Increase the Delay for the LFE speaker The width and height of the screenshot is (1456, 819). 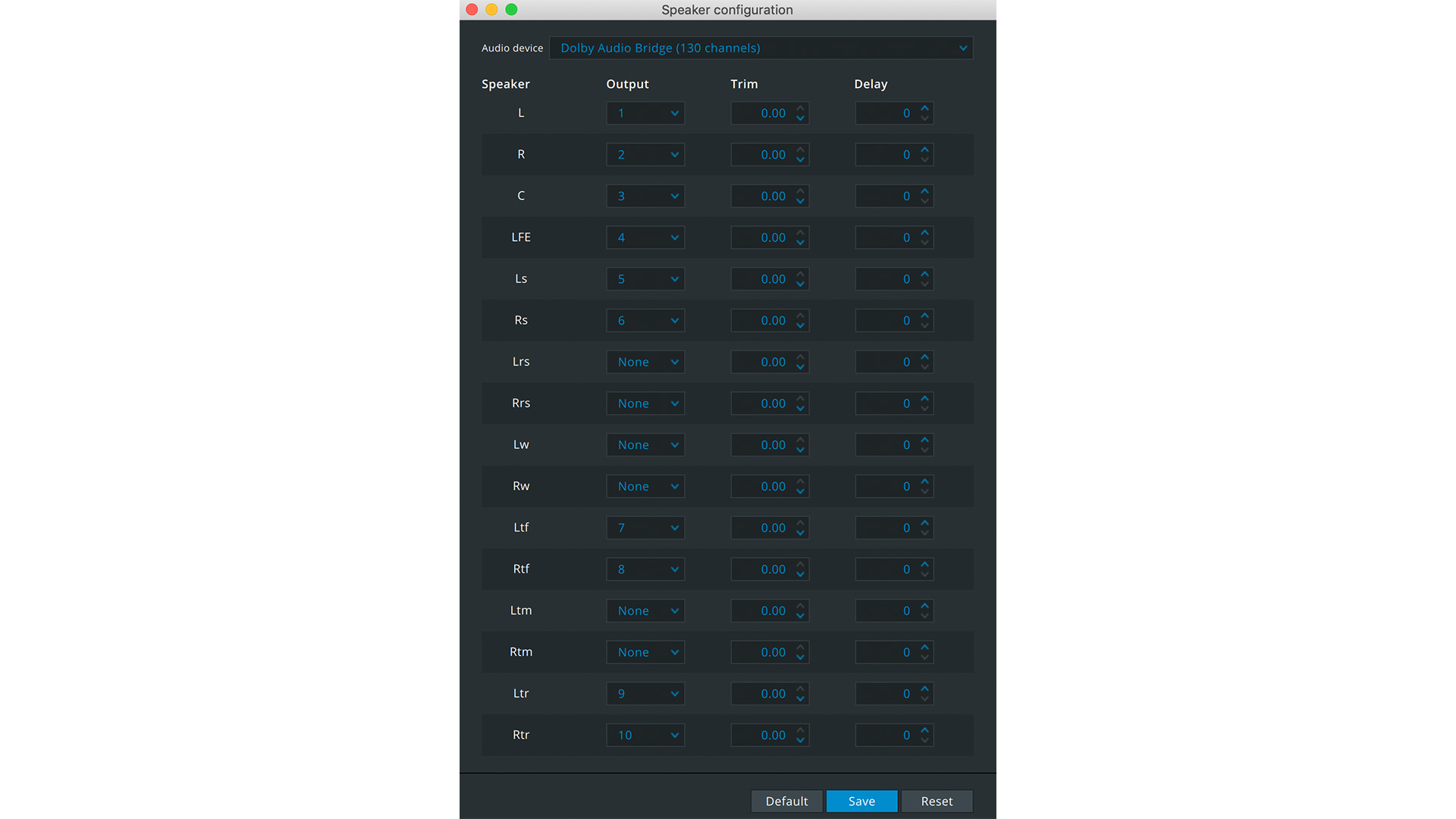924,233
